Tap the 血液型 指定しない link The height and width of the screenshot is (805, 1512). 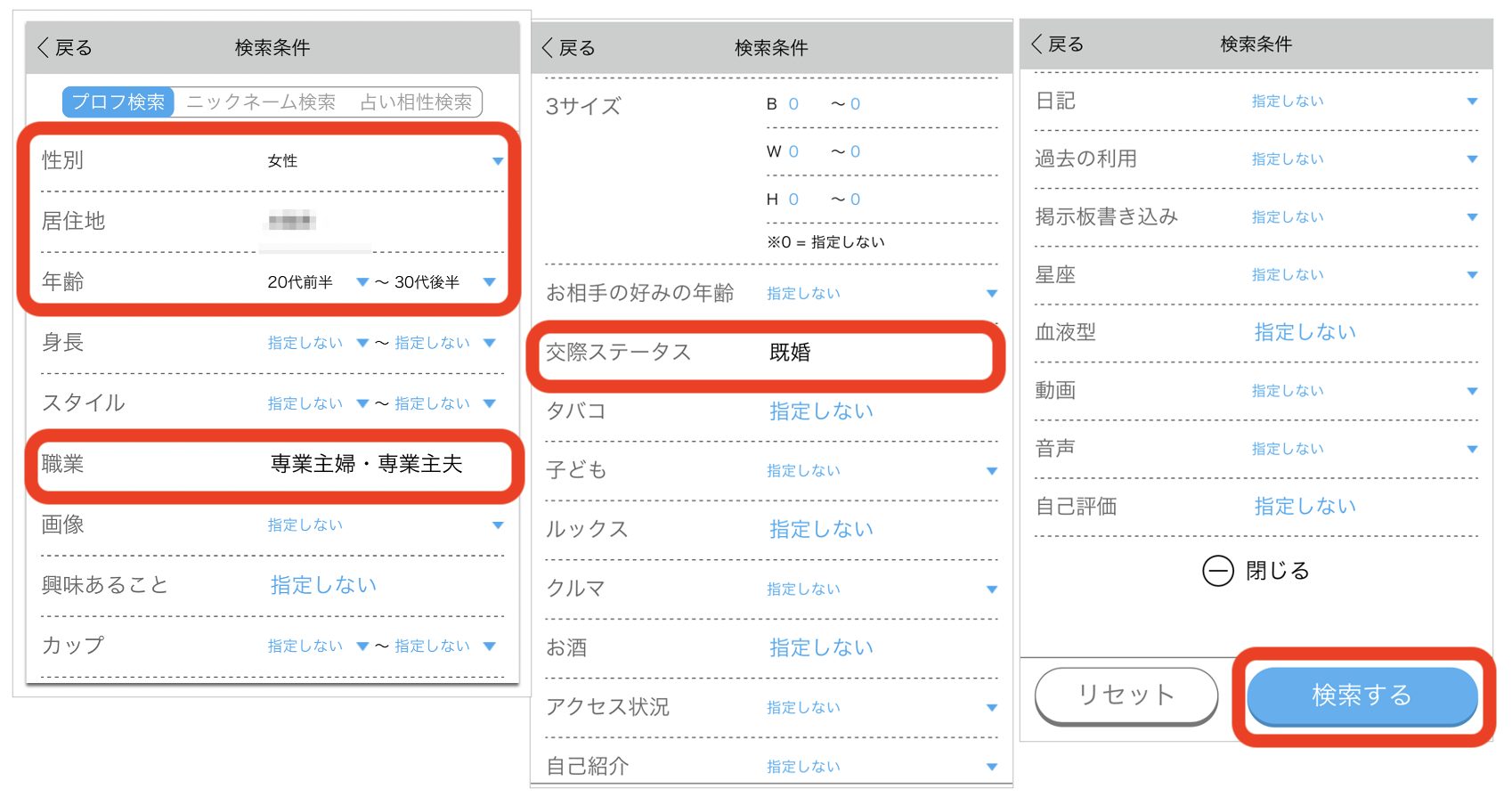[1305, 332]
